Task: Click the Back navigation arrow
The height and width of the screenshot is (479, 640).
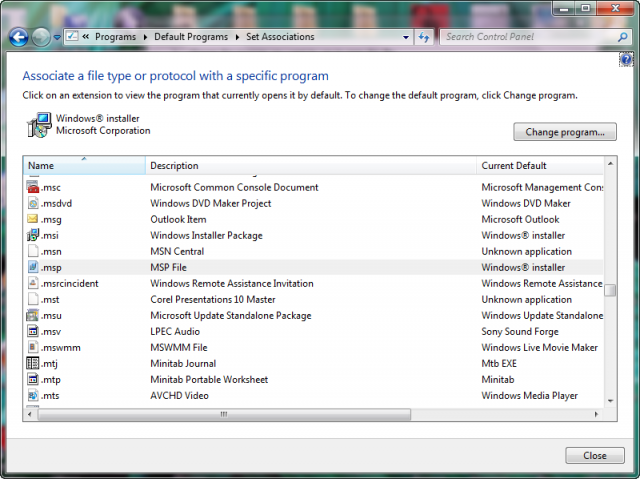Action: [x=18, y=37]
